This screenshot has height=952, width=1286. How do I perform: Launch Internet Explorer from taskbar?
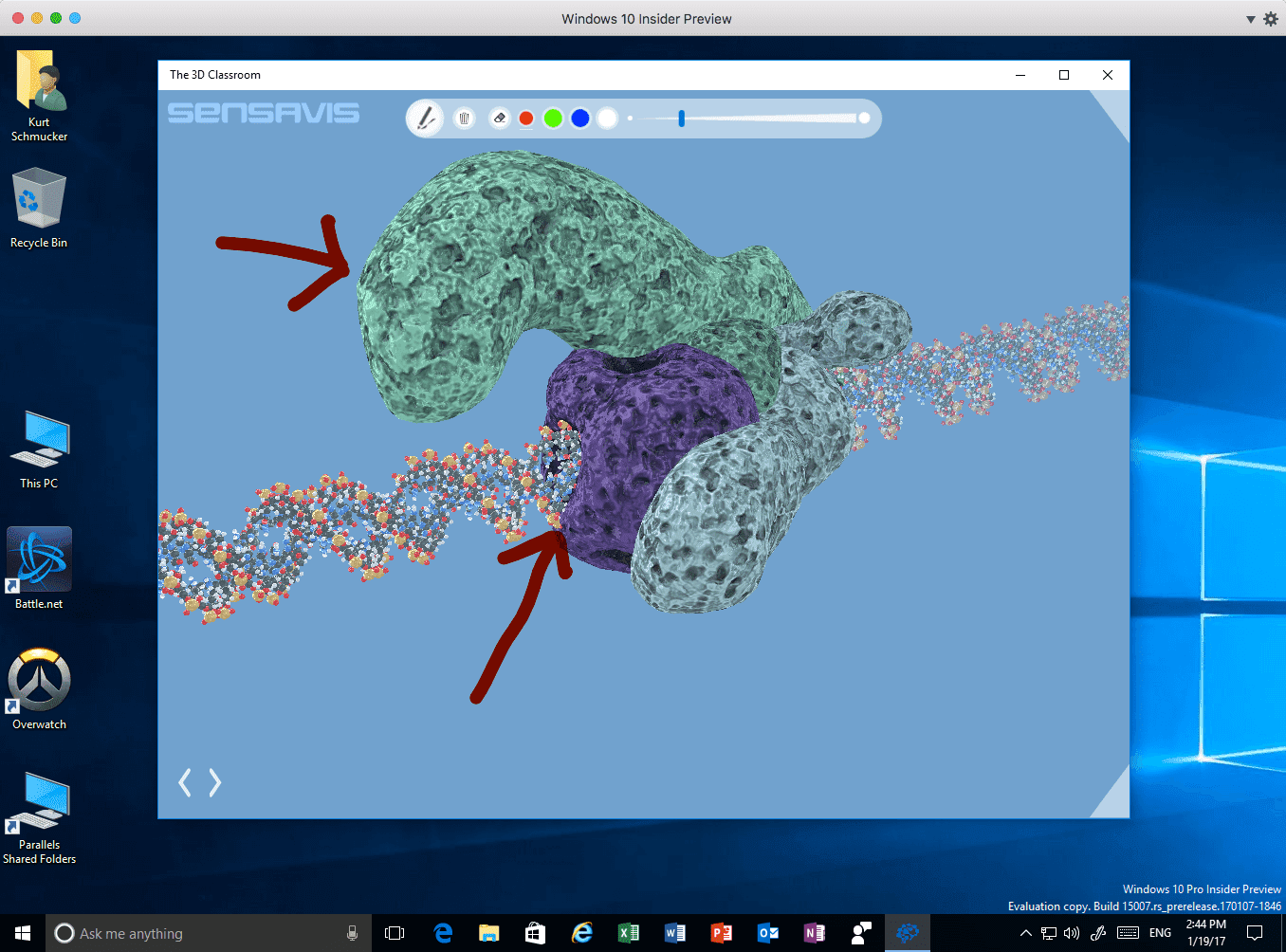[x=581, y=933]
